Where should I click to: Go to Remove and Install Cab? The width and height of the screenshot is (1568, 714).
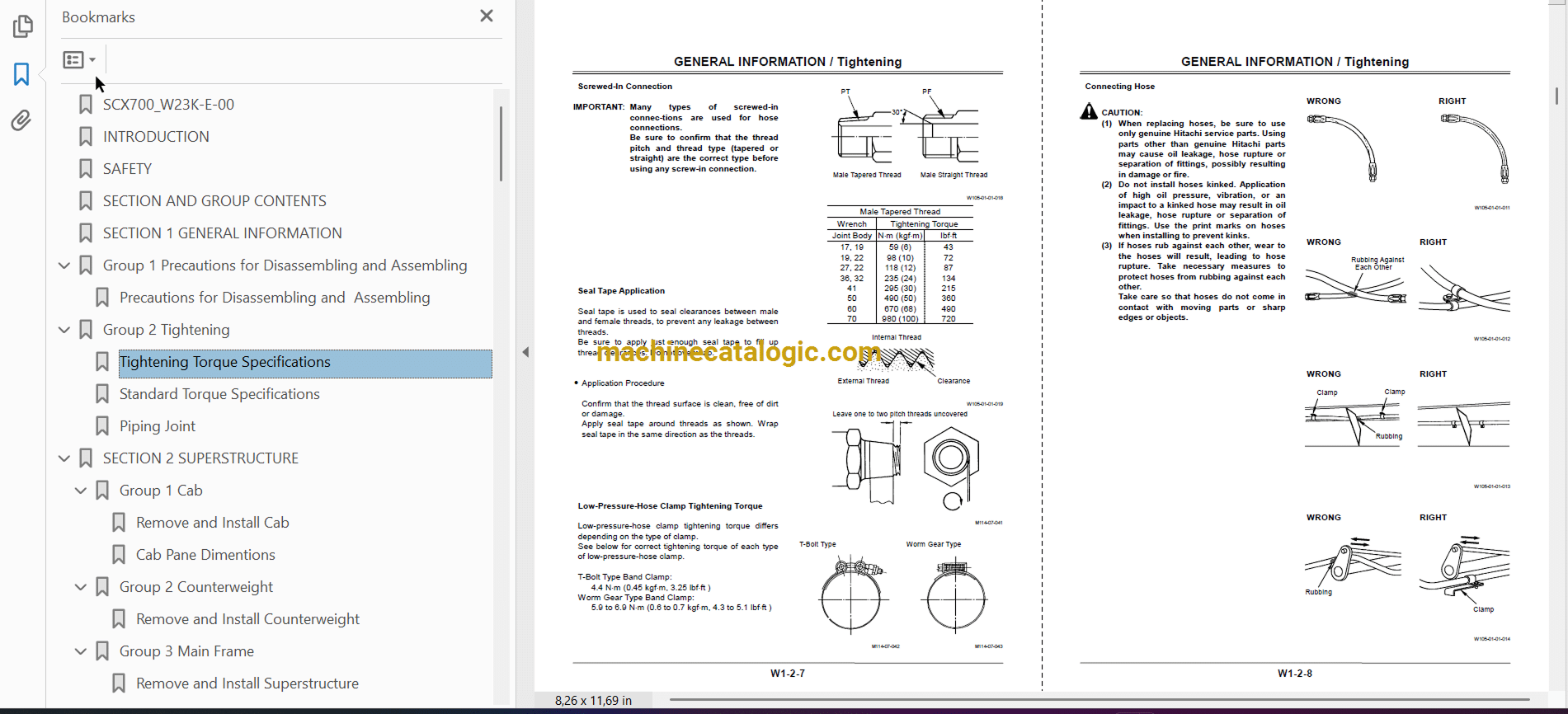click(213, 523)
